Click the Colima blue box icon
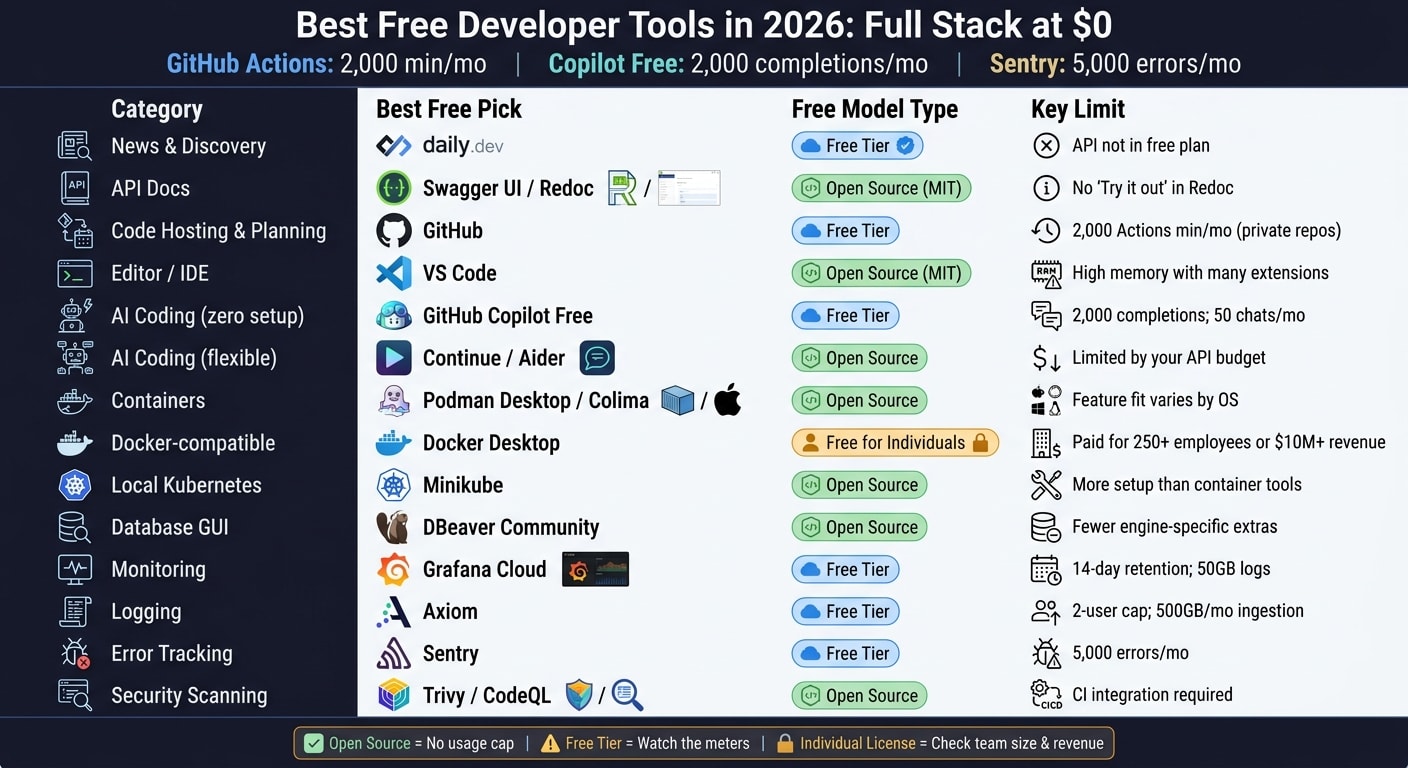 tap(678, 400)
